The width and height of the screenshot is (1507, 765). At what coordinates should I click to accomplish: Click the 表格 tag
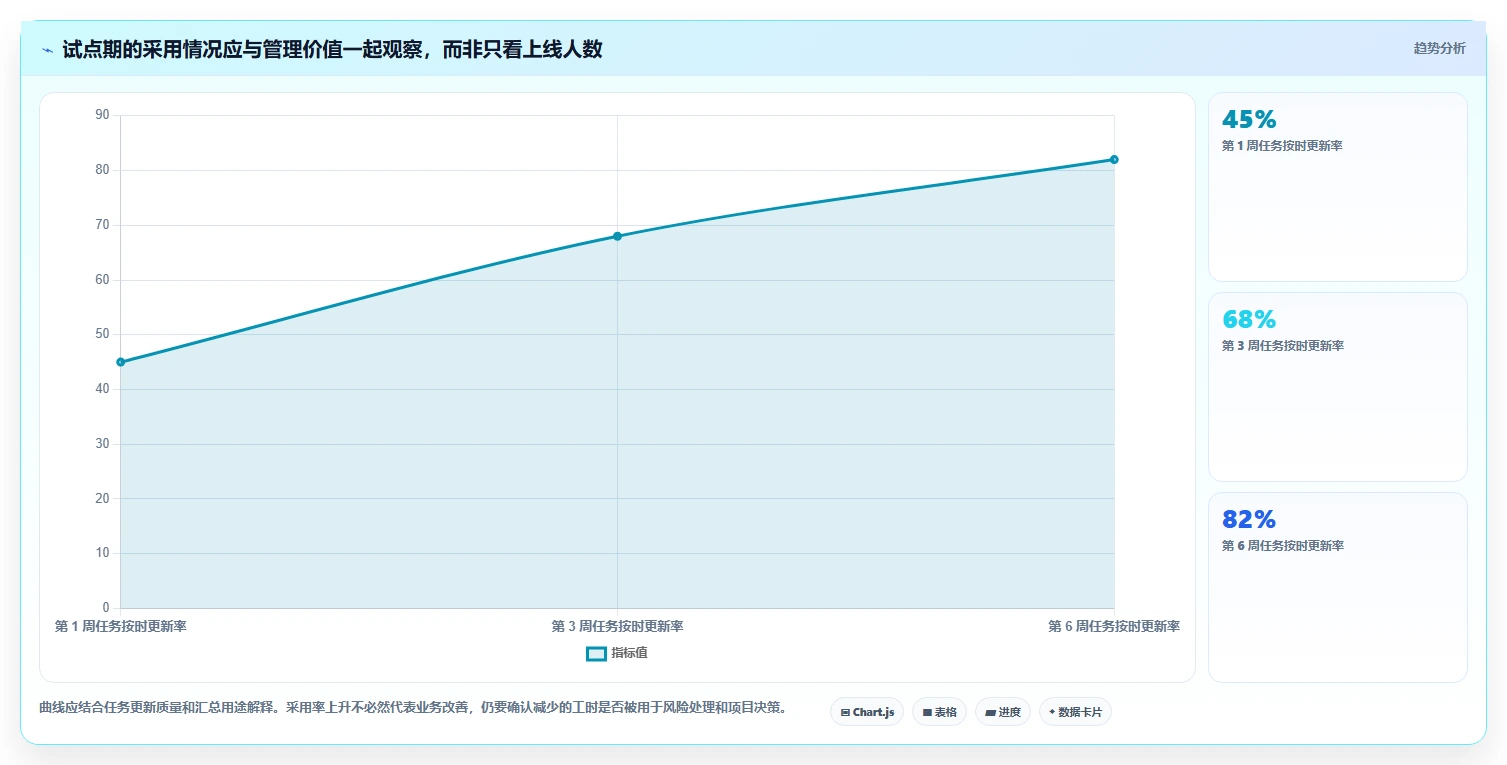(939, 712)
